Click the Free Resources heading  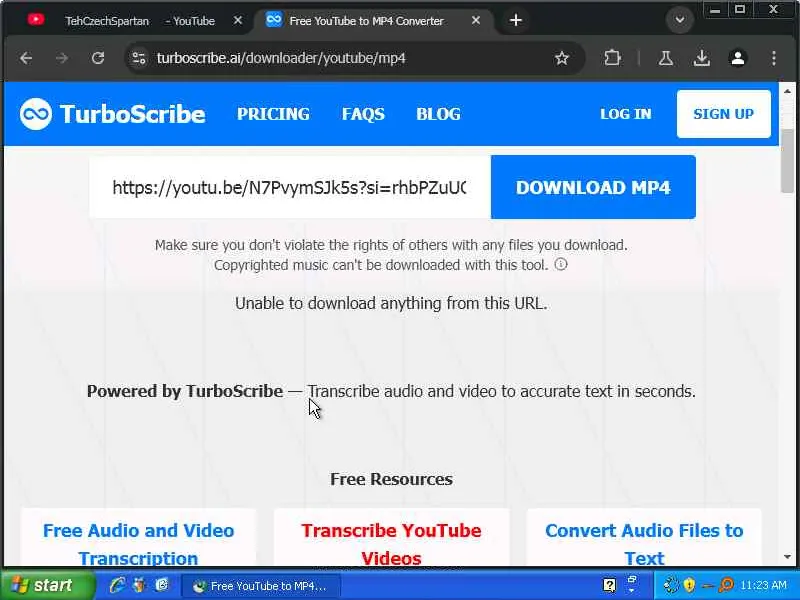391,479
